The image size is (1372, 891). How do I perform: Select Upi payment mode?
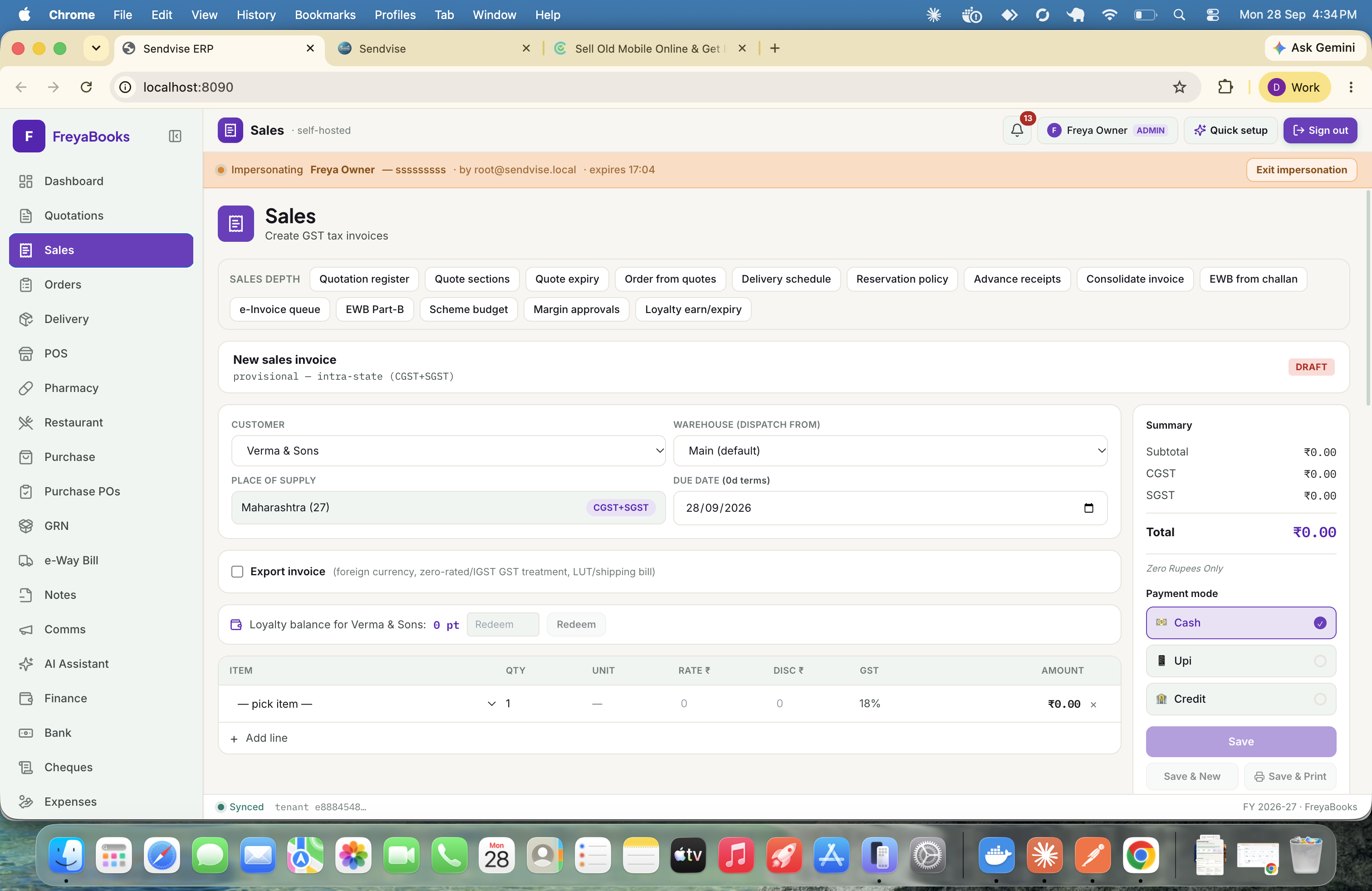click(1240, 661)
